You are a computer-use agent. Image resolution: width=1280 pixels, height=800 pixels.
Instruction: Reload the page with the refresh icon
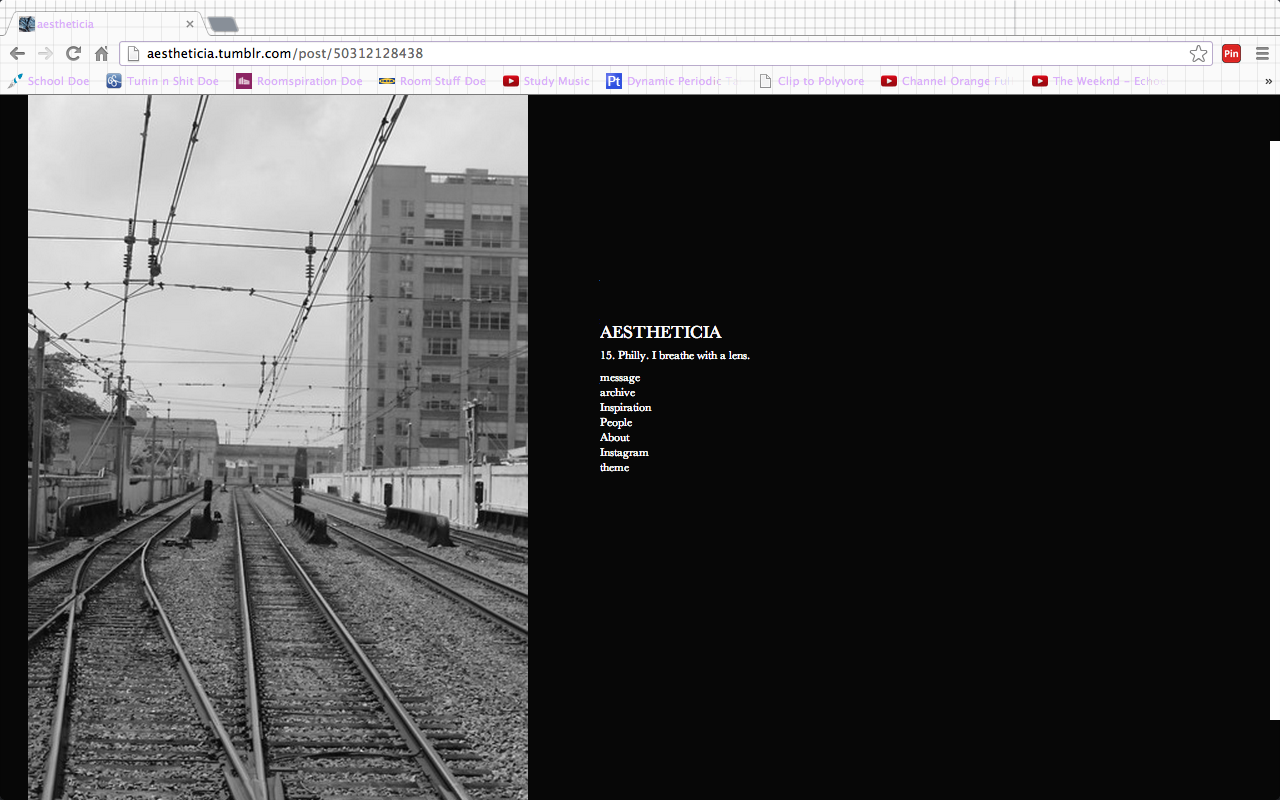tap(73, 54)
